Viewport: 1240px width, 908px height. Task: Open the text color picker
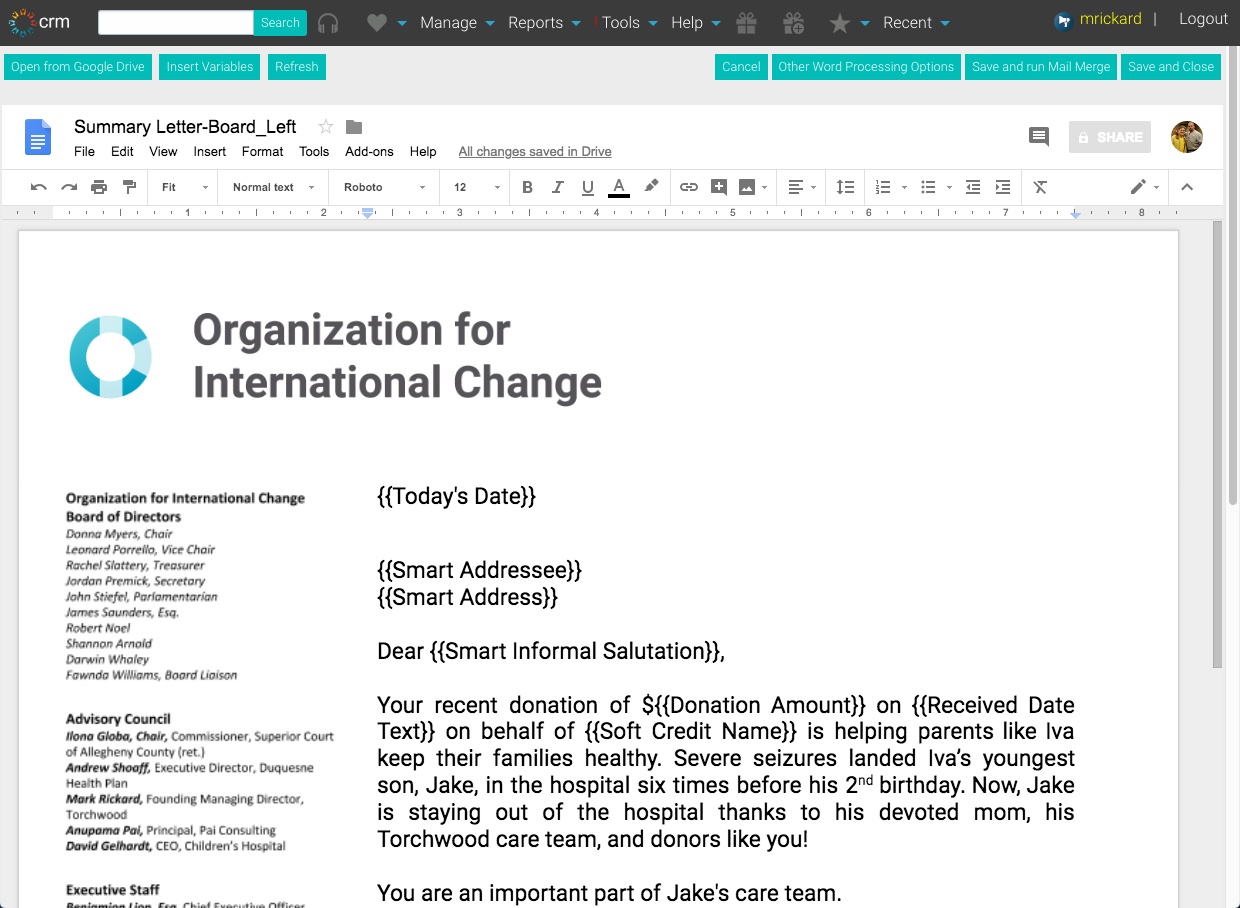pyautogui.click(x=619, y=187)
